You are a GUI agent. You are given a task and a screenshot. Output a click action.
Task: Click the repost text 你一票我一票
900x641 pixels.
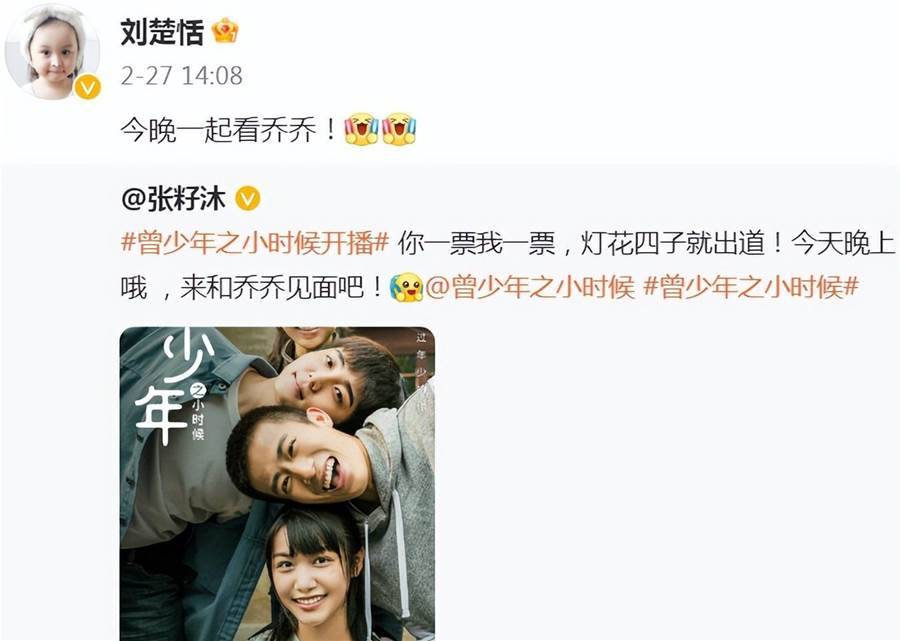476,243
